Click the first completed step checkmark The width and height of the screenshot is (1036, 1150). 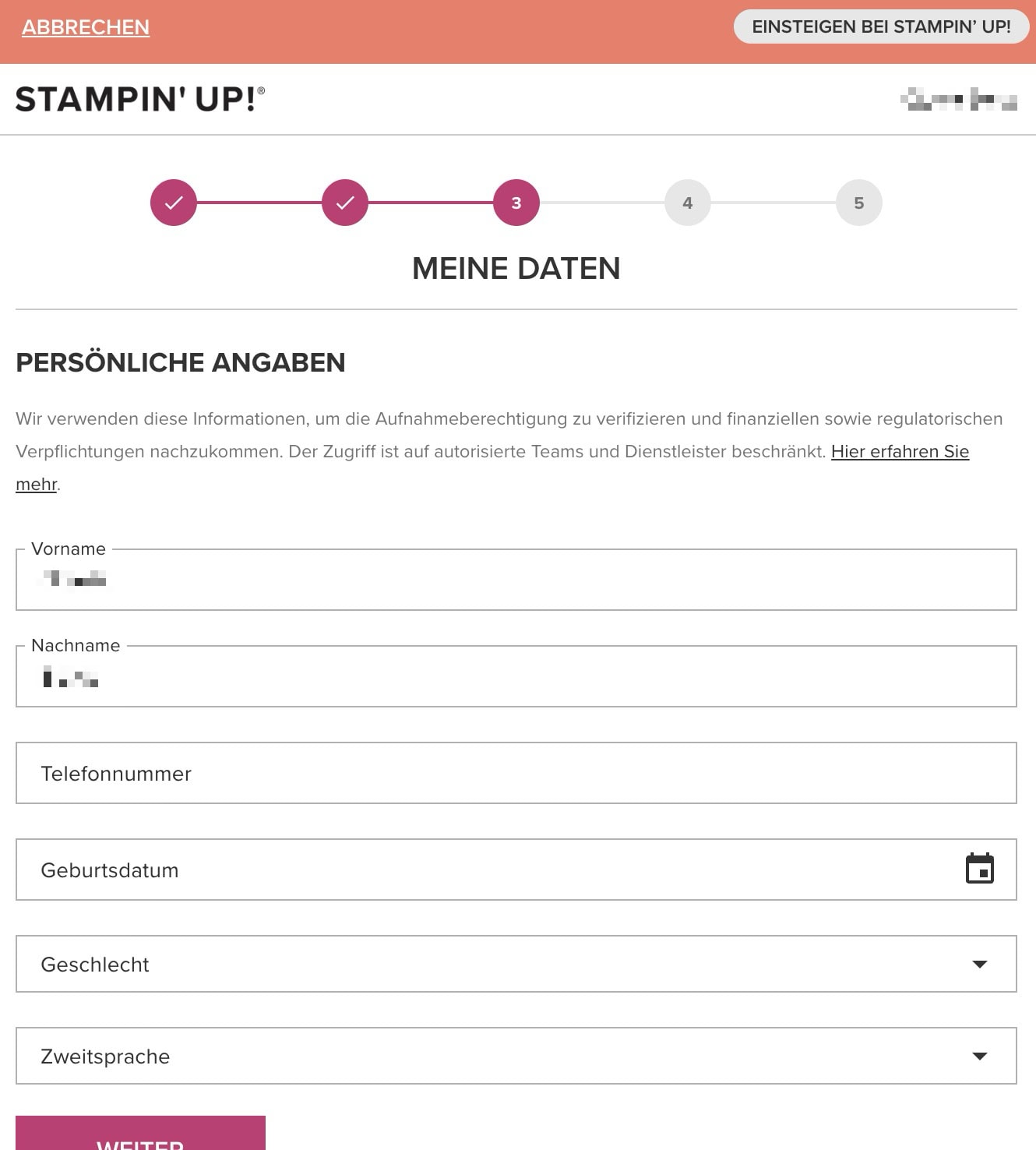coord(174,203)
